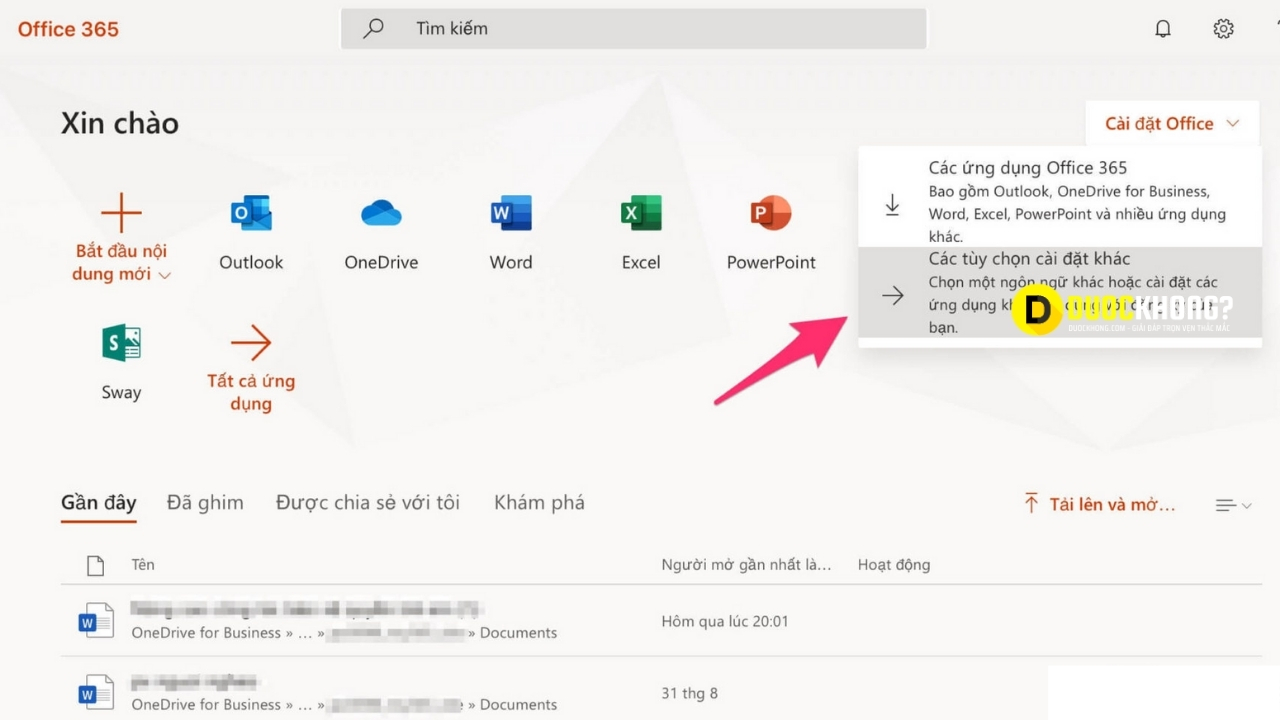
Task: Click the file type column header icon
Action: pos(95,565)
